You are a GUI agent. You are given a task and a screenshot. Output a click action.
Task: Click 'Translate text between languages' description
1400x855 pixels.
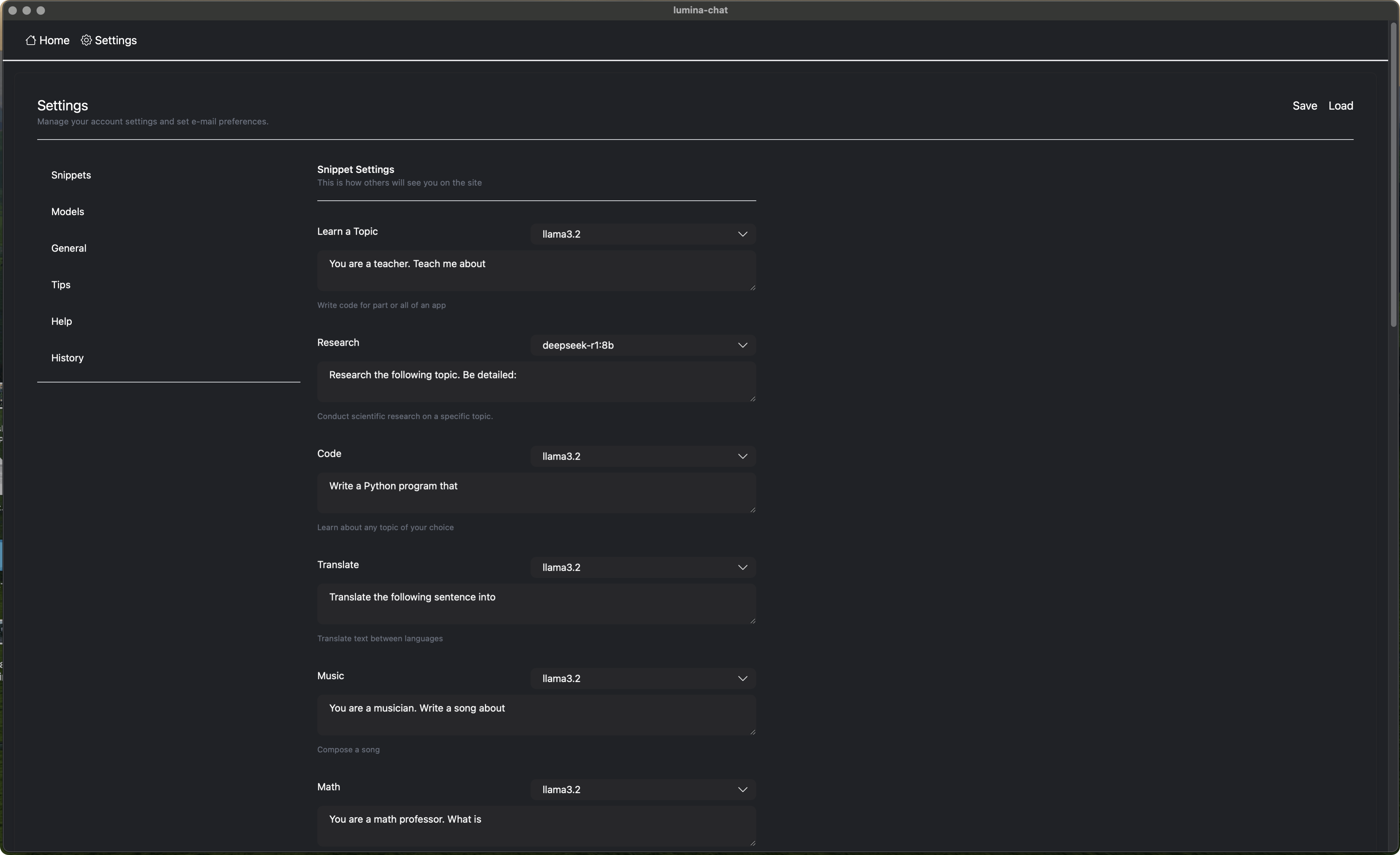[x=379, y=639]
